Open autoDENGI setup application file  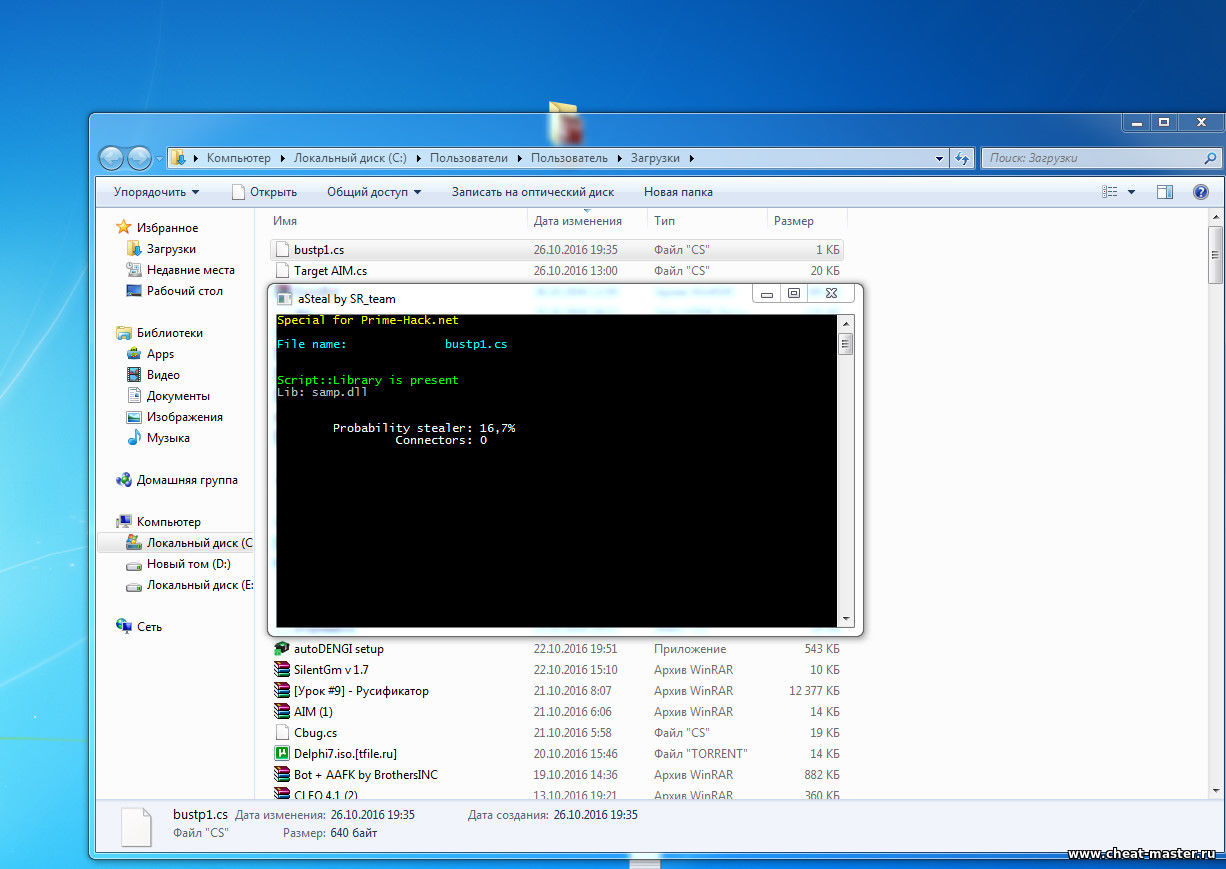338,649
